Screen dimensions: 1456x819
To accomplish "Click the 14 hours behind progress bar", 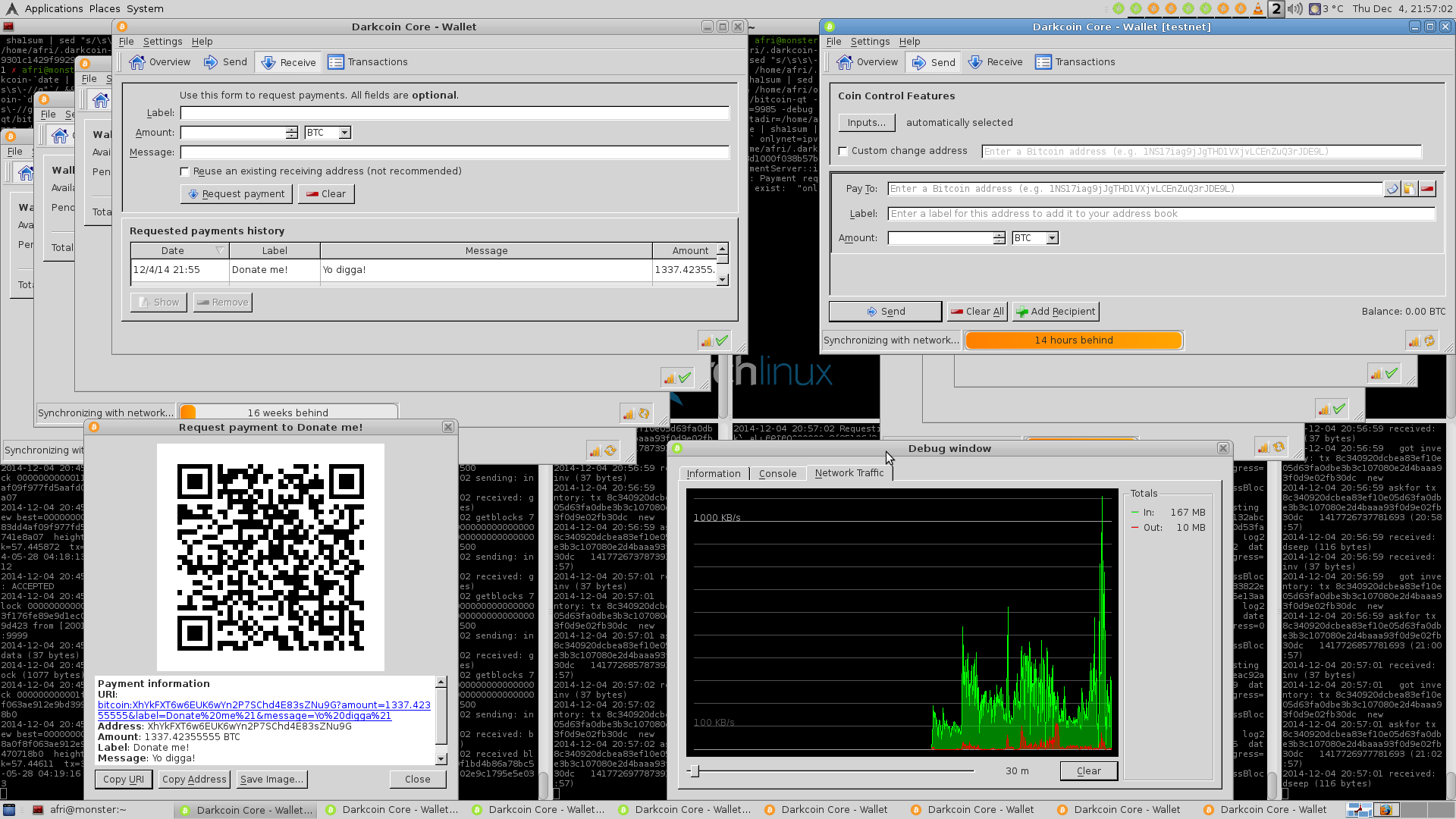I will [x=1074, y=340].
